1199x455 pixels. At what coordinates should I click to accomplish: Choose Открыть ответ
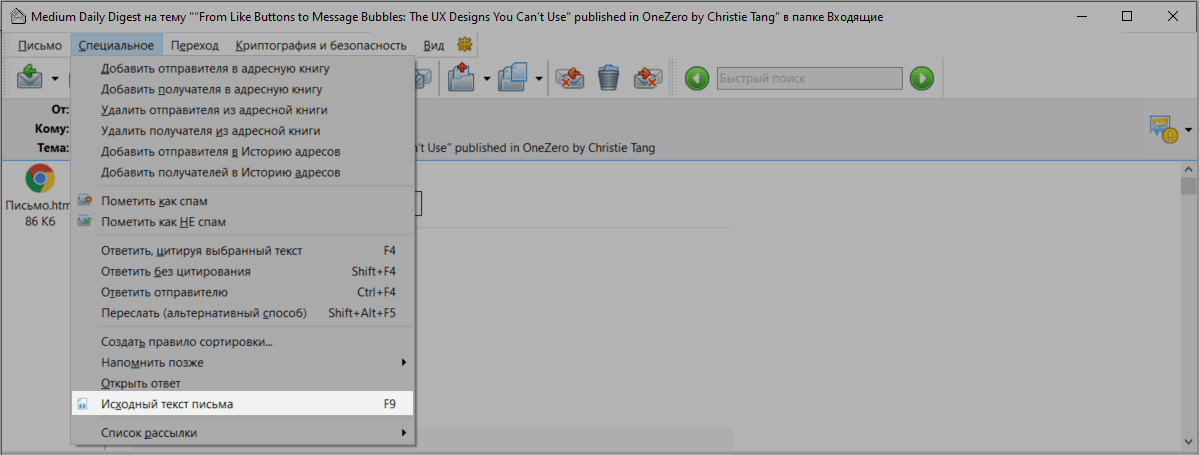click(243, 382)
